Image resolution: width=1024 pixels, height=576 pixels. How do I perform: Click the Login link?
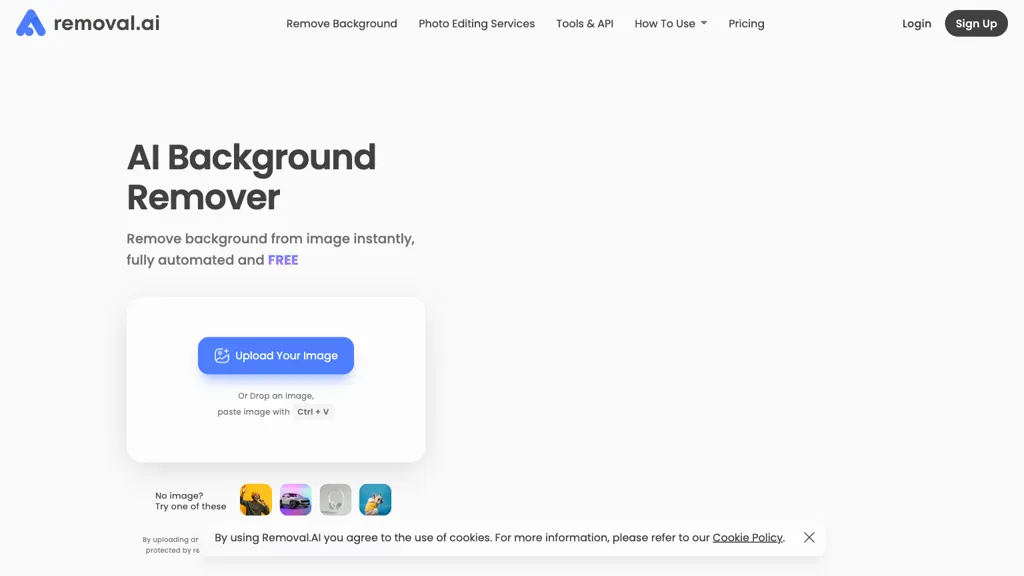point(916,24)
